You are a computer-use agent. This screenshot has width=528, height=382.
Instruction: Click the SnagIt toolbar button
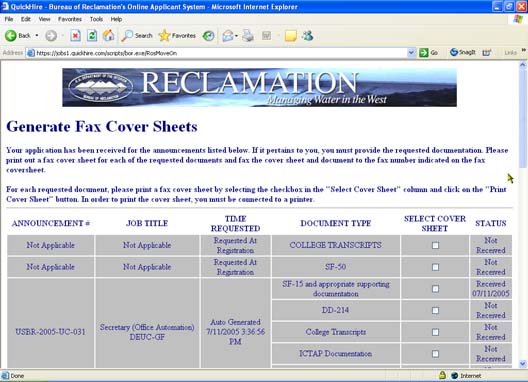click(463, 52)
